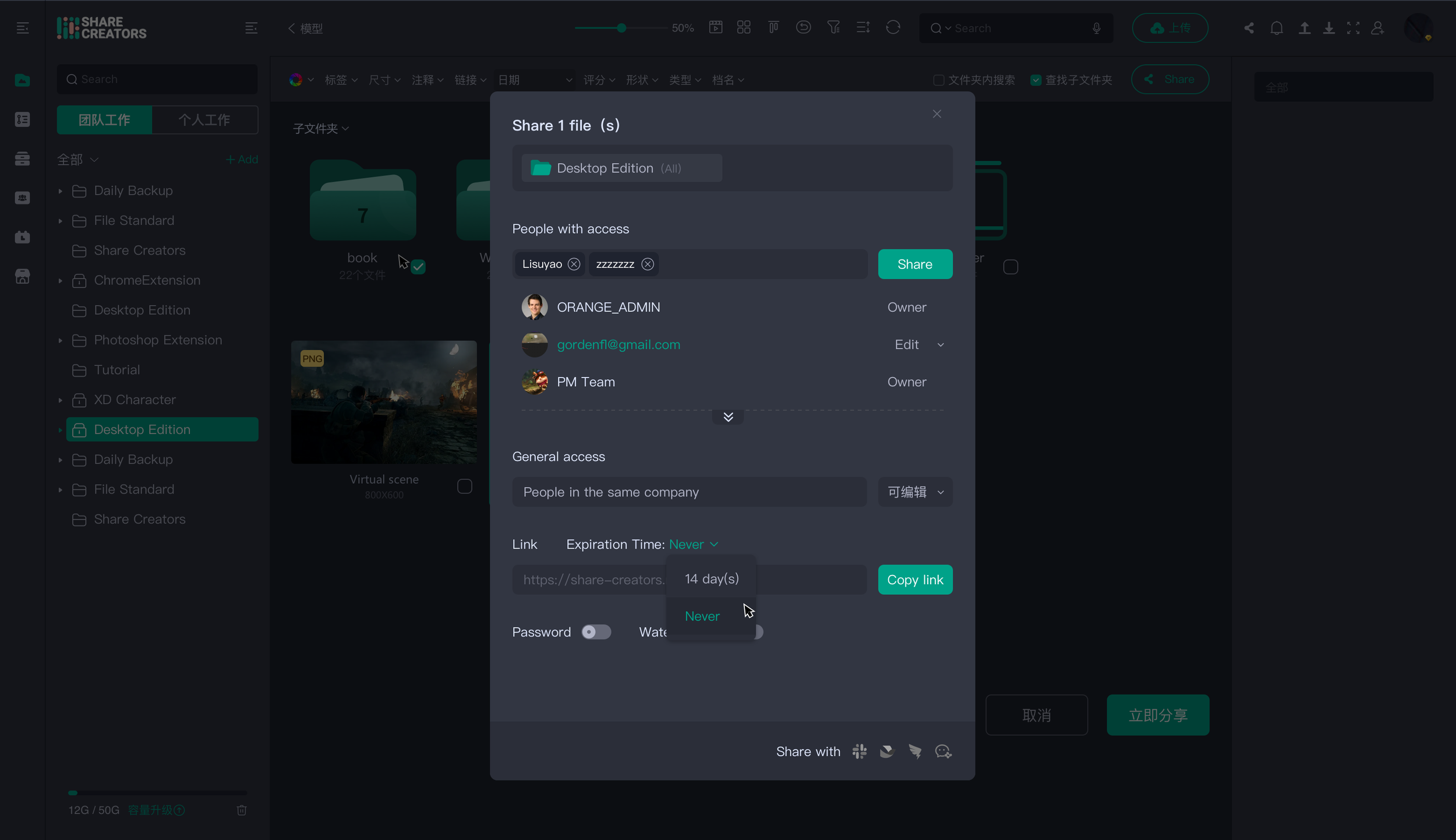Click the Copy link button
Image resolution: width=1456 pixels, height=840 pixels.
click(915, 580)
